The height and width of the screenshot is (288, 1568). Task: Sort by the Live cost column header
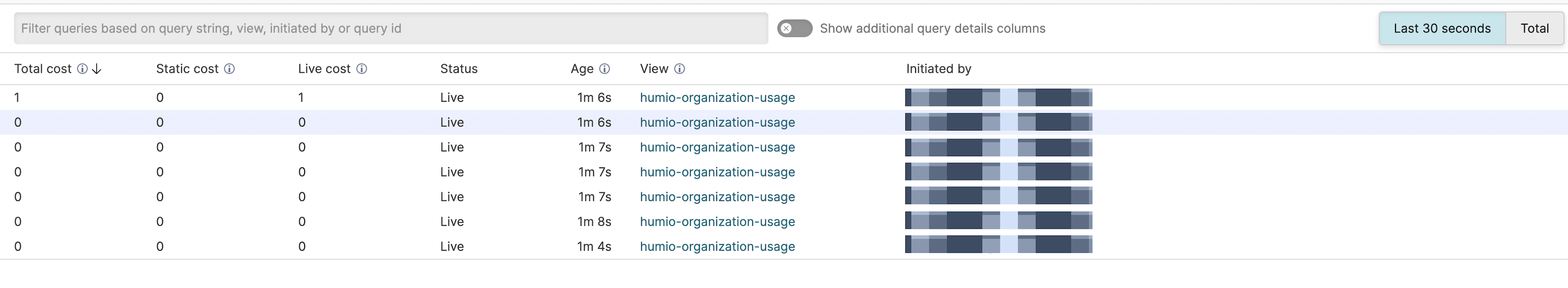tap(324, 69)
